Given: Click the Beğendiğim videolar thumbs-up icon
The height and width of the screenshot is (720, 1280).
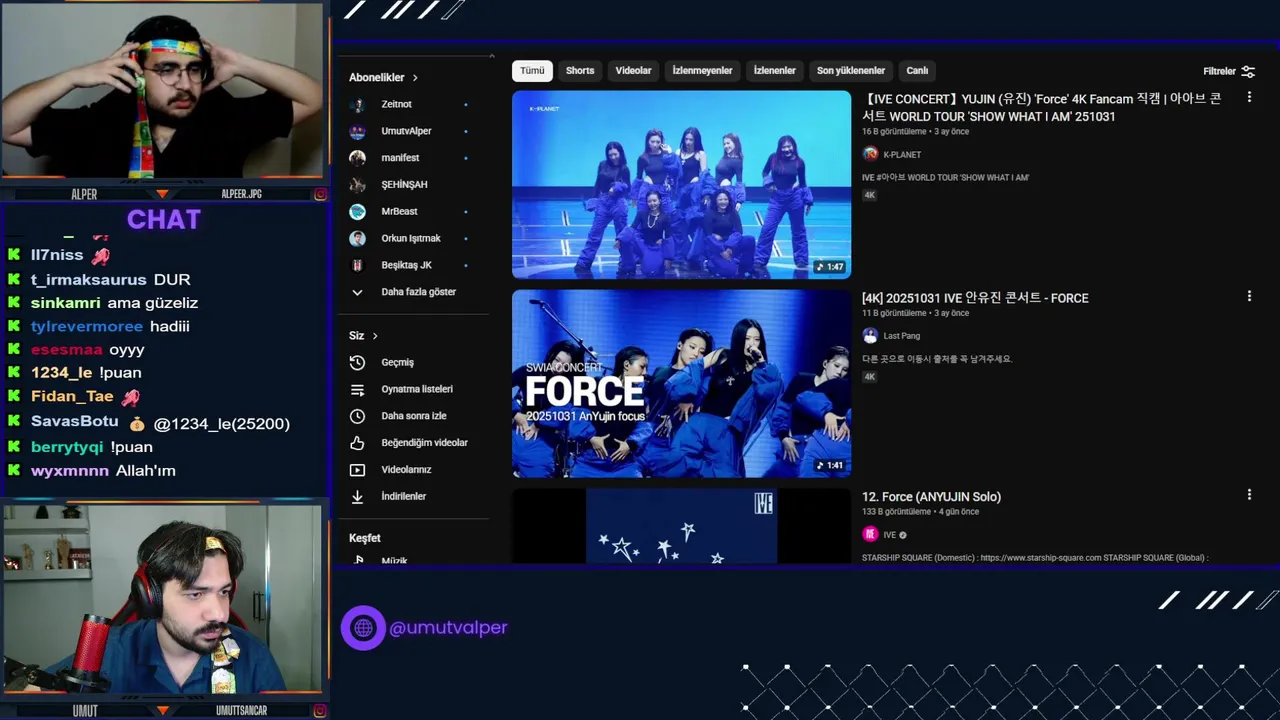Looking at the screenshot, I should point(357,443).
